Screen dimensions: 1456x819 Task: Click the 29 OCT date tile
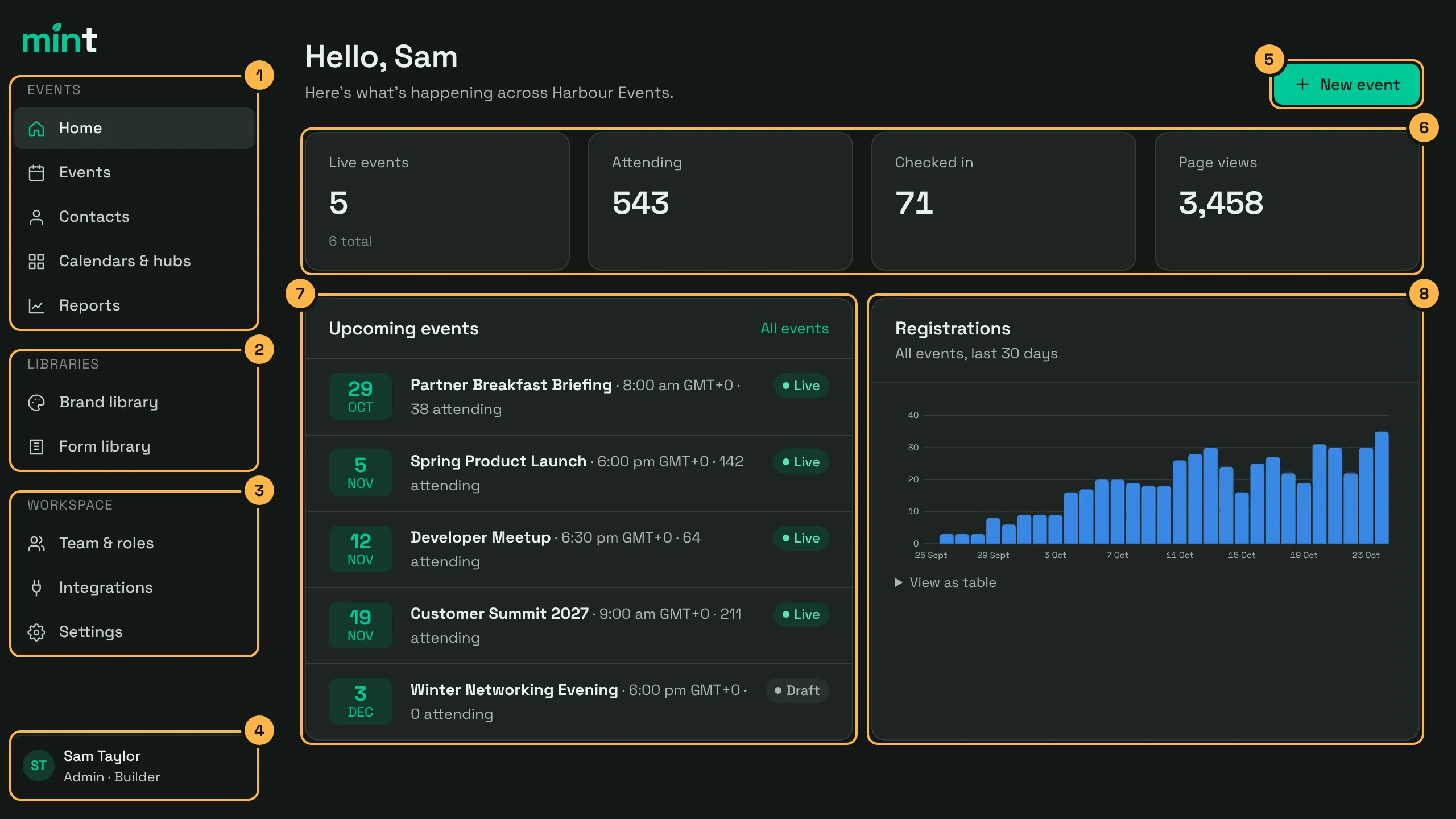[x=361, y=396]
